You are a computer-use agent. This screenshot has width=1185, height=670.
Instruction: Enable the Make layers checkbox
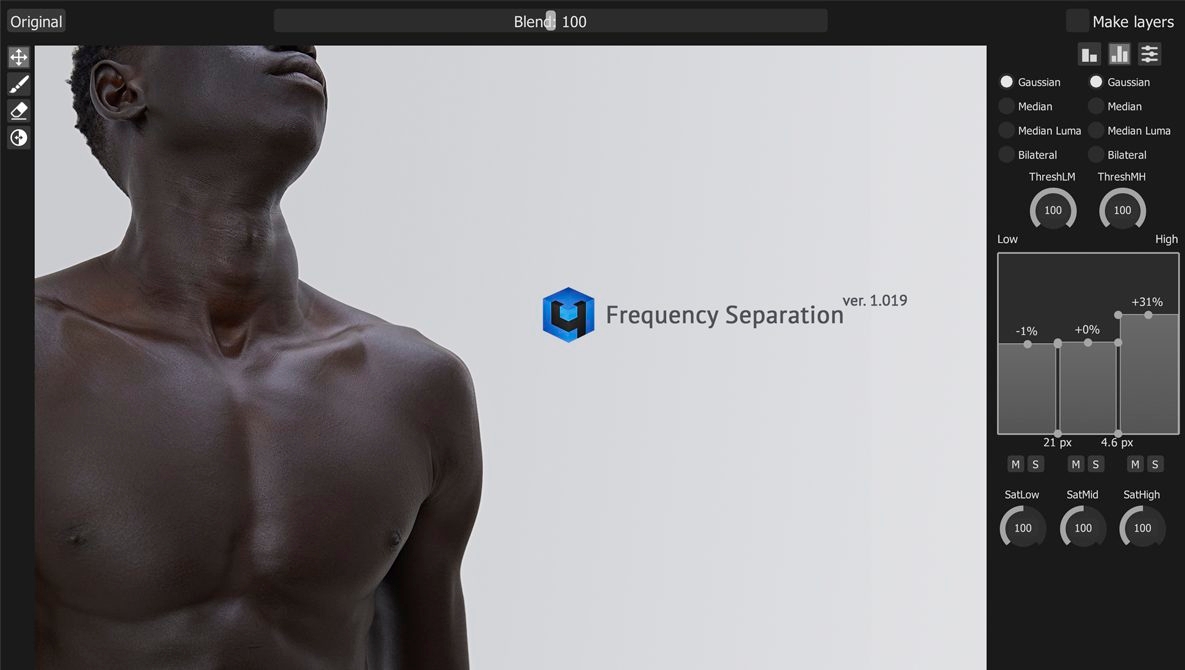click(1077, 20)
